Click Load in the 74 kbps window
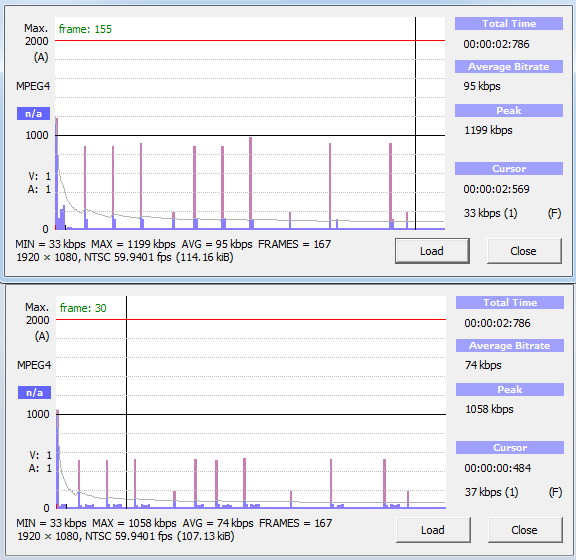Screen dimensions: 576x560 [x=433, y=530]
